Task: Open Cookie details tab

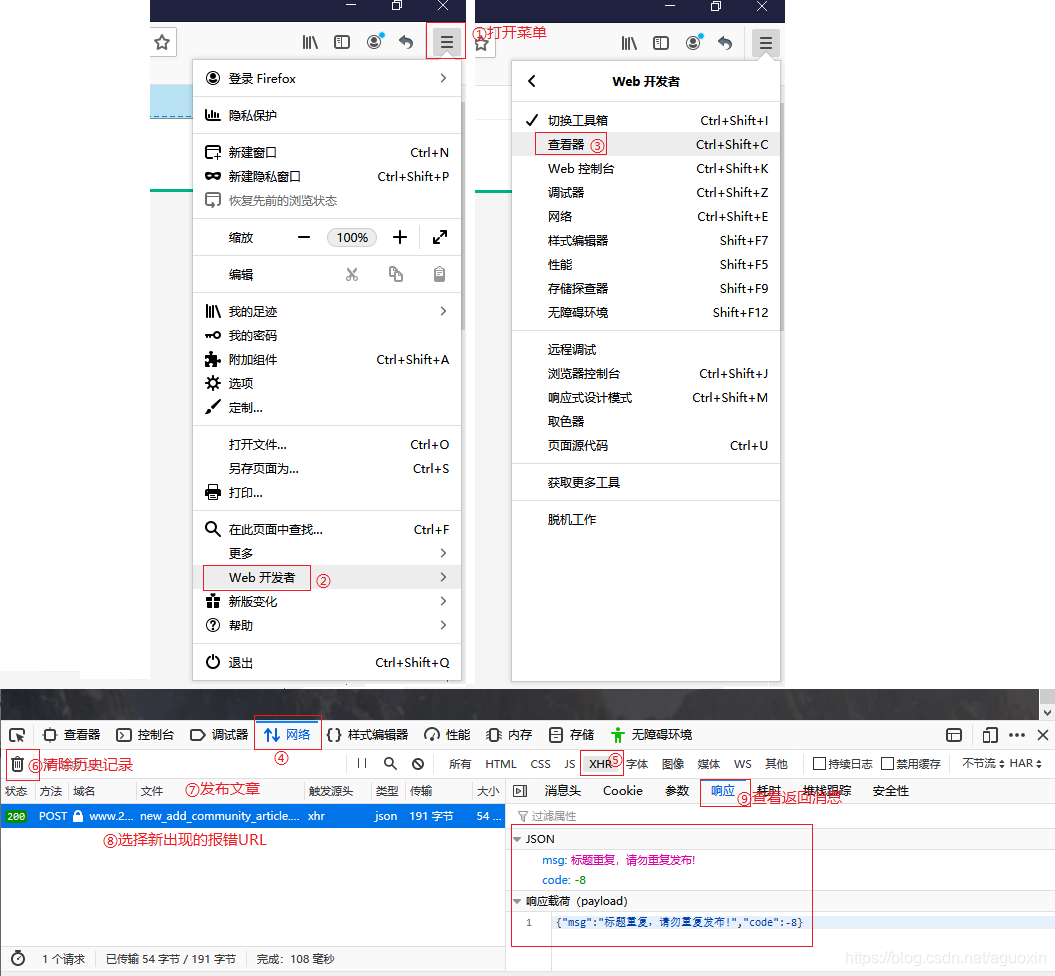Action: click(622, 791)
